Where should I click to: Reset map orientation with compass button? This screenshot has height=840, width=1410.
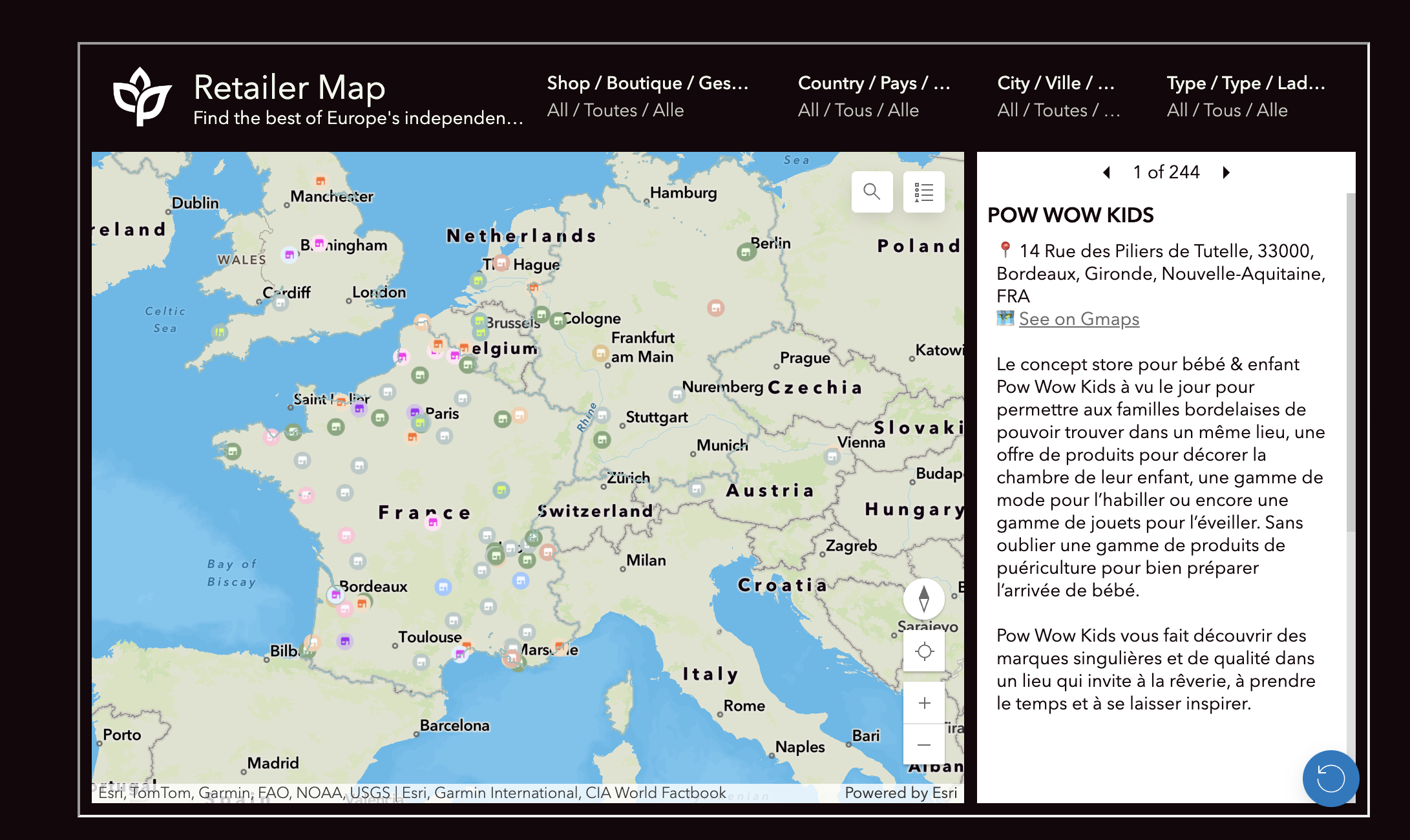click(923, 598)
